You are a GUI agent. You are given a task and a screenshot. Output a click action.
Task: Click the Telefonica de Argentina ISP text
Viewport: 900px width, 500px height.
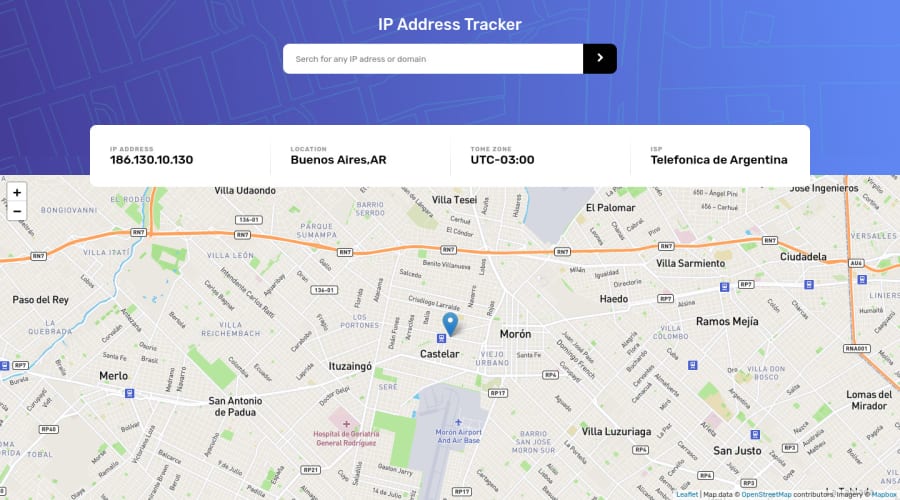[719, 160]
